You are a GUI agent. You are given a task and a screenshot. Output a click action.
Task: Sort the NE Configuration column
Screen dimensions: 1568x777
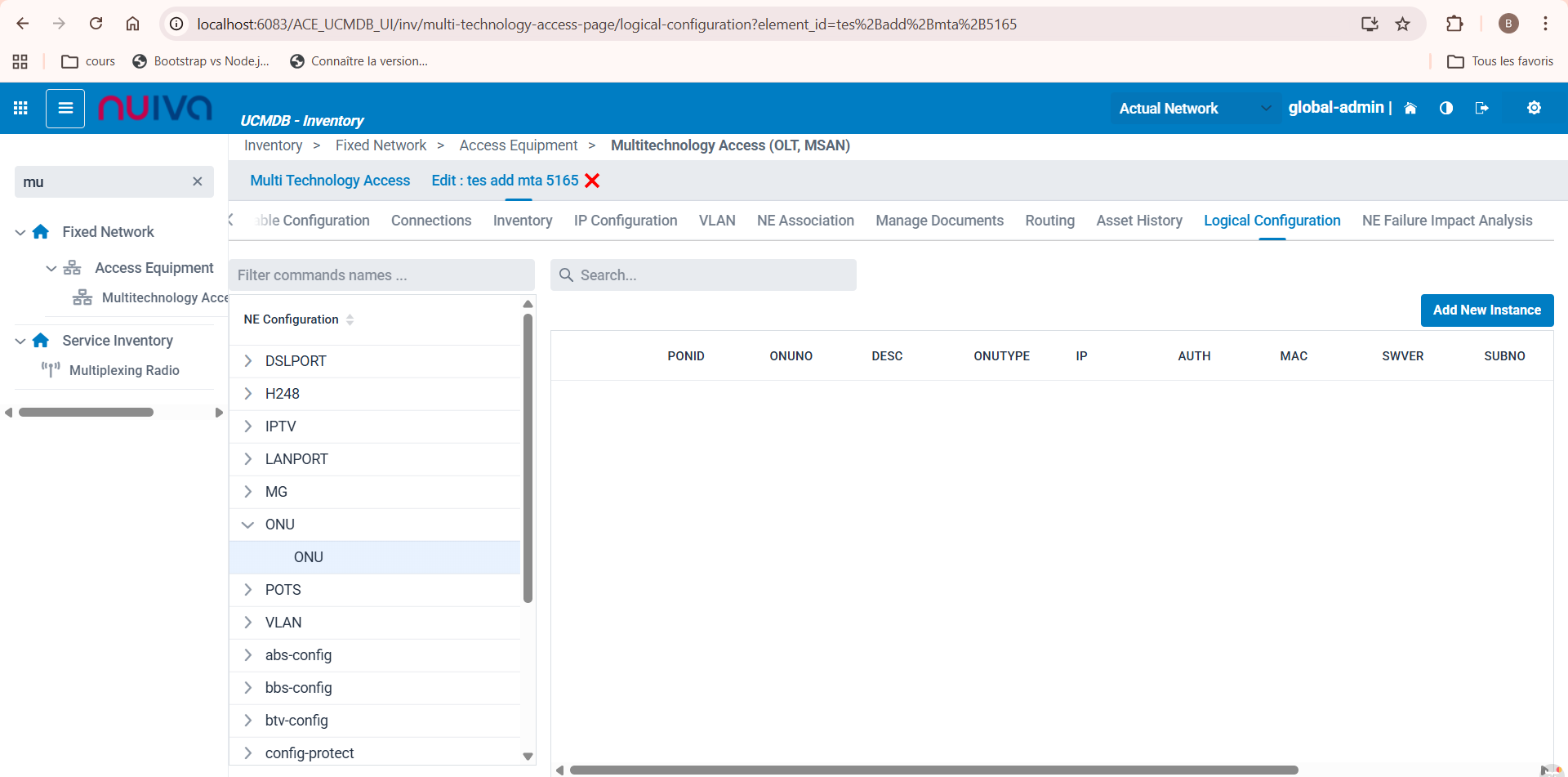tap(350, 319)
